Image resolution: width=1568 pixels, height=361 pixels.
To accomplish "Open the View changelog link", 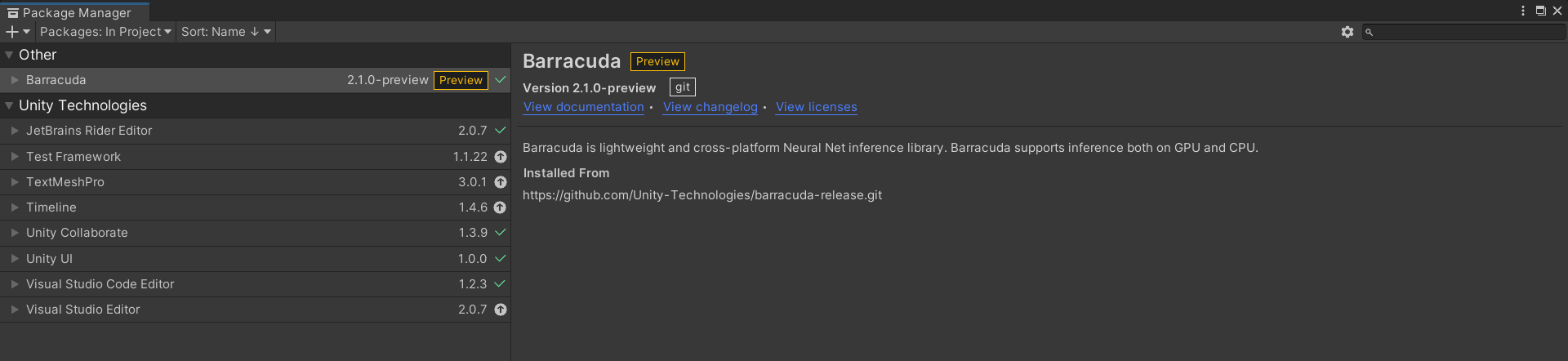I will pyautogui.click(x=710, y=107).
